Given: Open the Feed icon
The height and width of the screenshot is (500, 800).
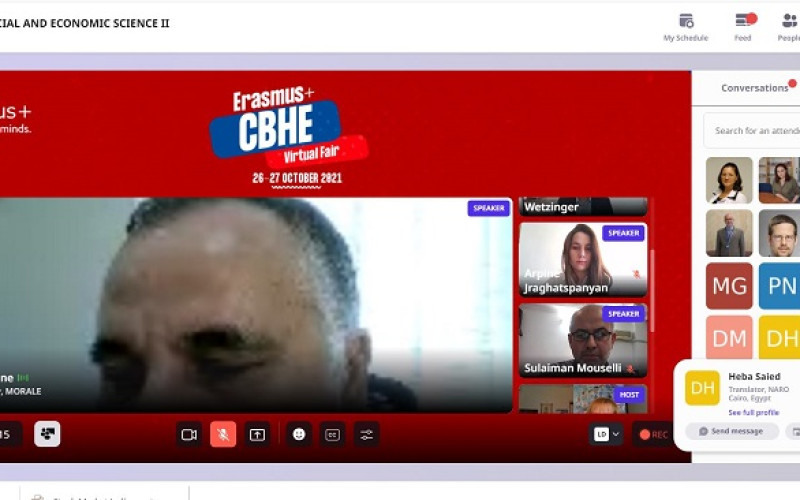Looking at the screenshot, I should tap(743, 27).
